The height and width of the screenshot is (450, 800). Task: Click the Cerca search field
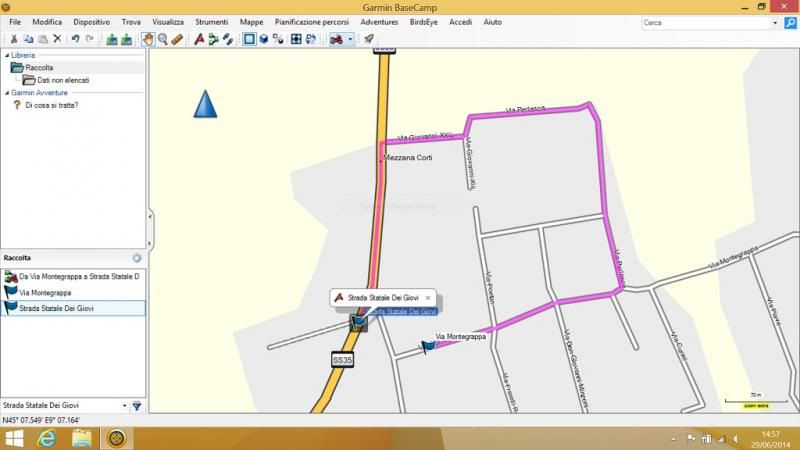point(706,23)
